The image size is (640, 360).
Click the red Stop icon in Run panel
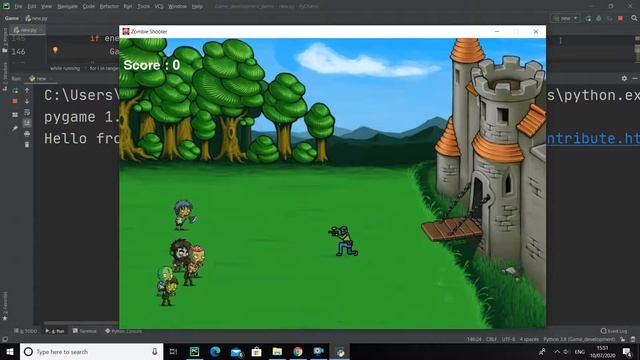pos(15,101)
